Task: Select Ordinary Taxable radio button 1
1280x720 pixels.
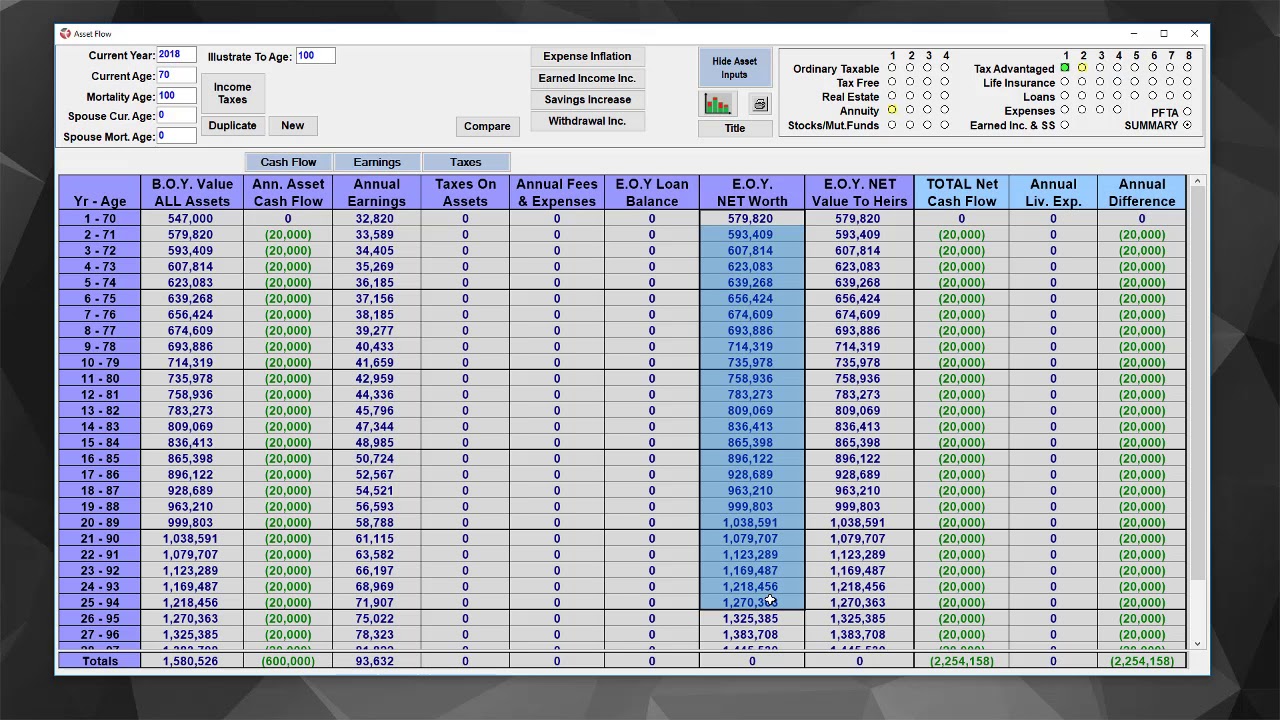Action: [892, 69]
